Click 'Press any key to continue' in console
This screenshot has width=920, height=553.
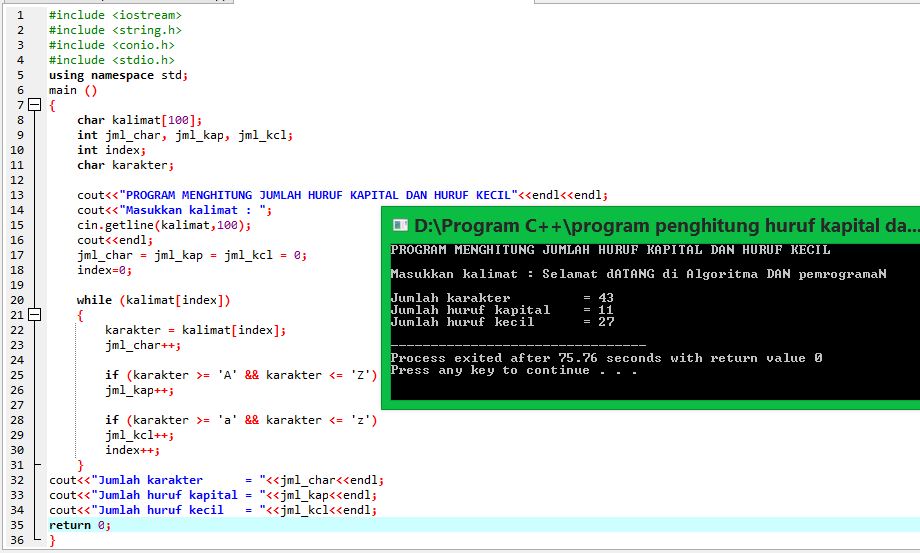[x=490, y=370]
